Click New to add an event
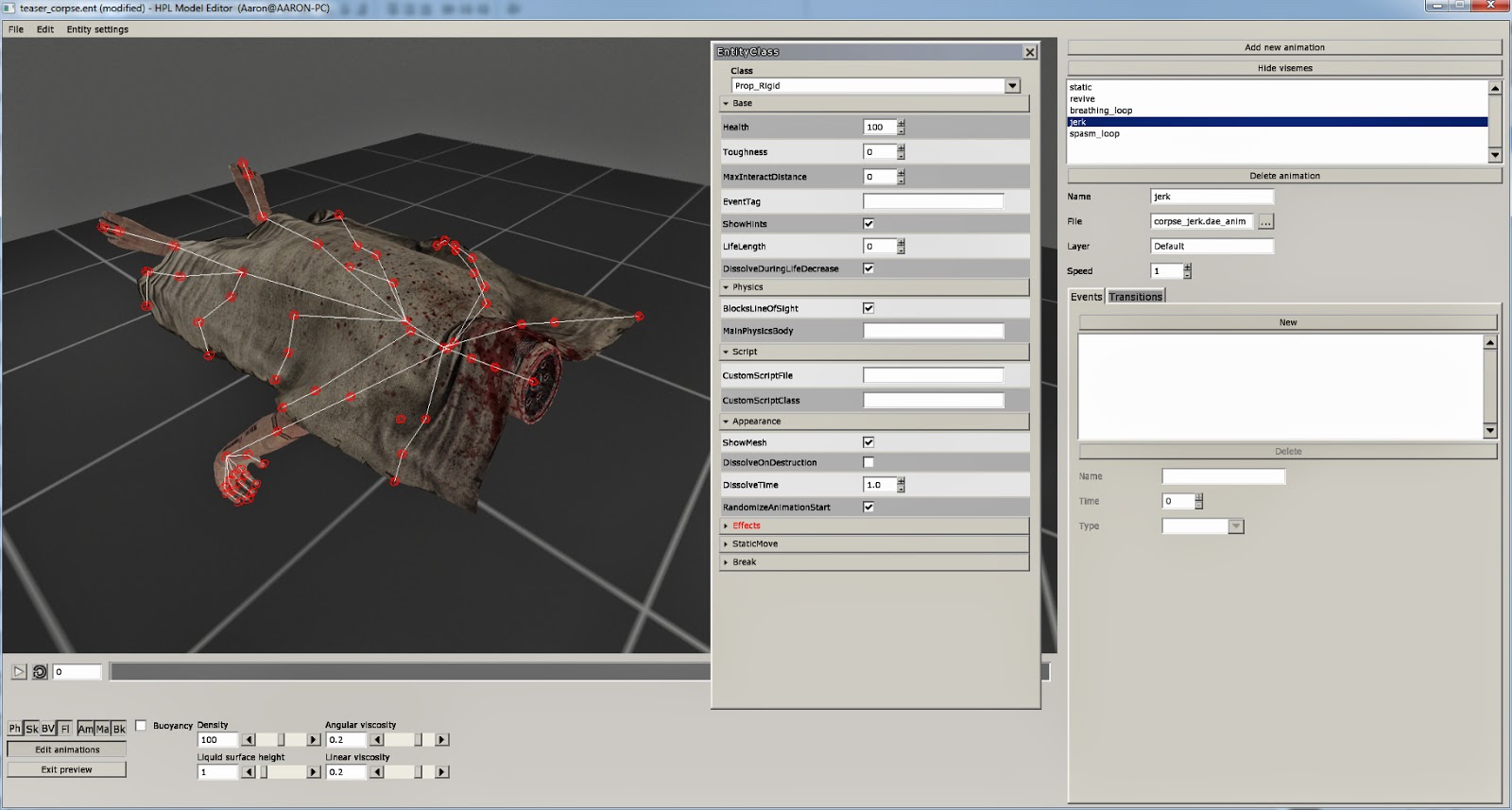The height and width of the screenshot is (810, 1512). (x=1288, y=322)
